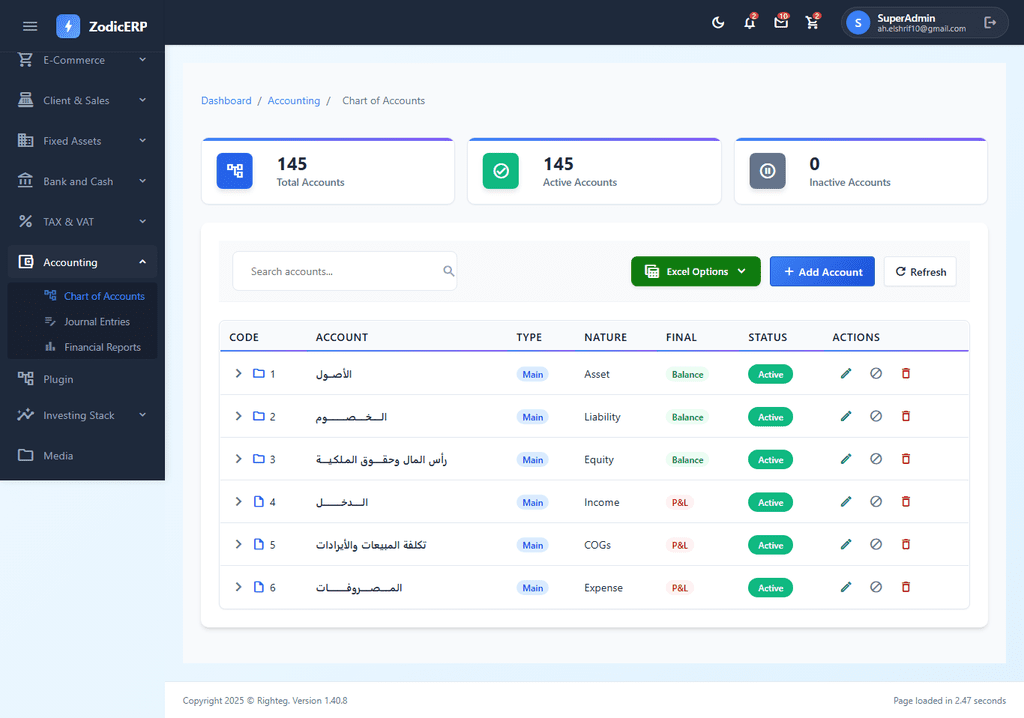Screen dimensions: 1024x718
Task: Open the Excel Options dropdown
Action: tap(695, 272)
